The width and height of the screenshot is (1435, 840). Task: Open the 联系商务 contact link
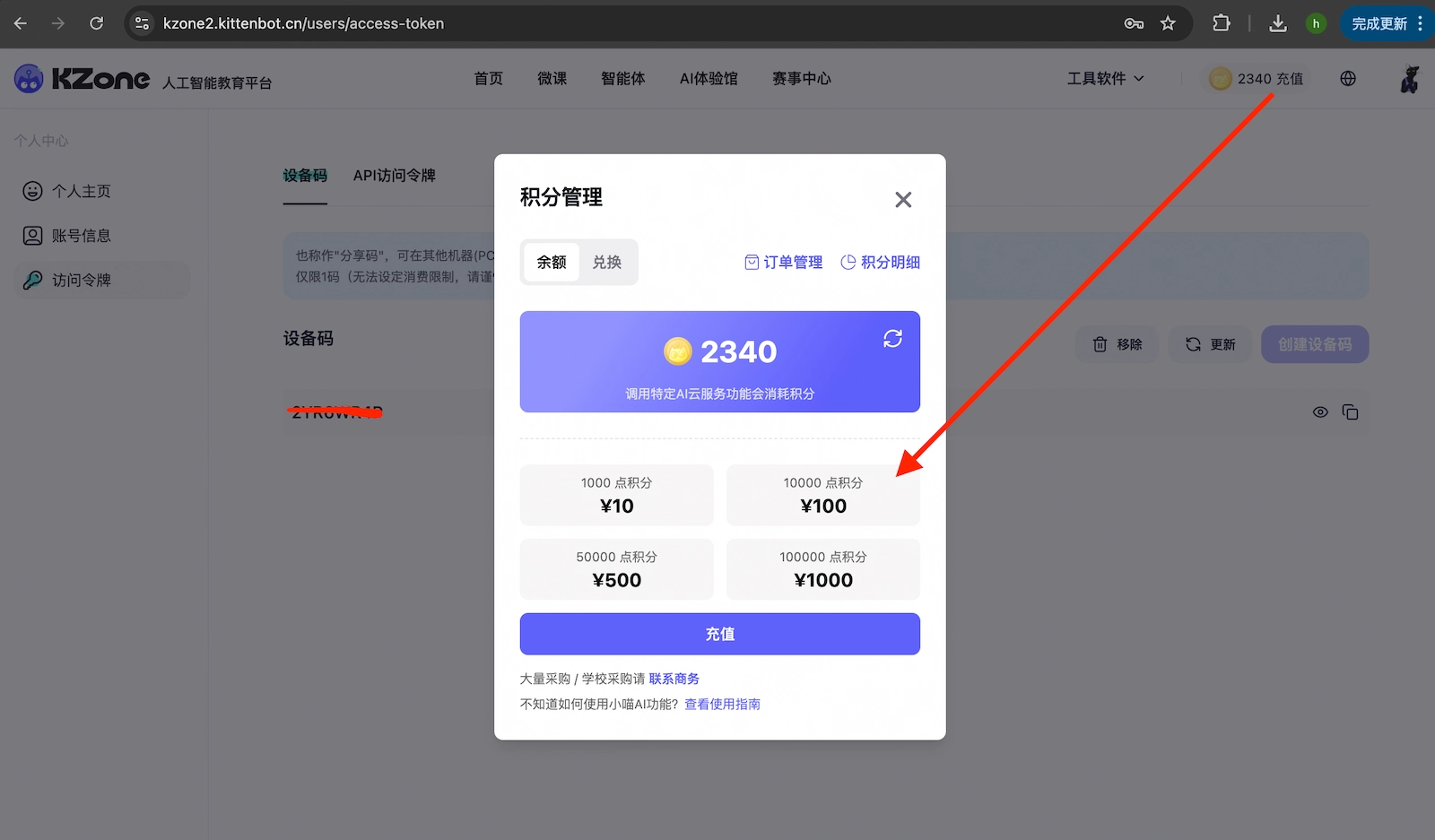tap(674, 678)
